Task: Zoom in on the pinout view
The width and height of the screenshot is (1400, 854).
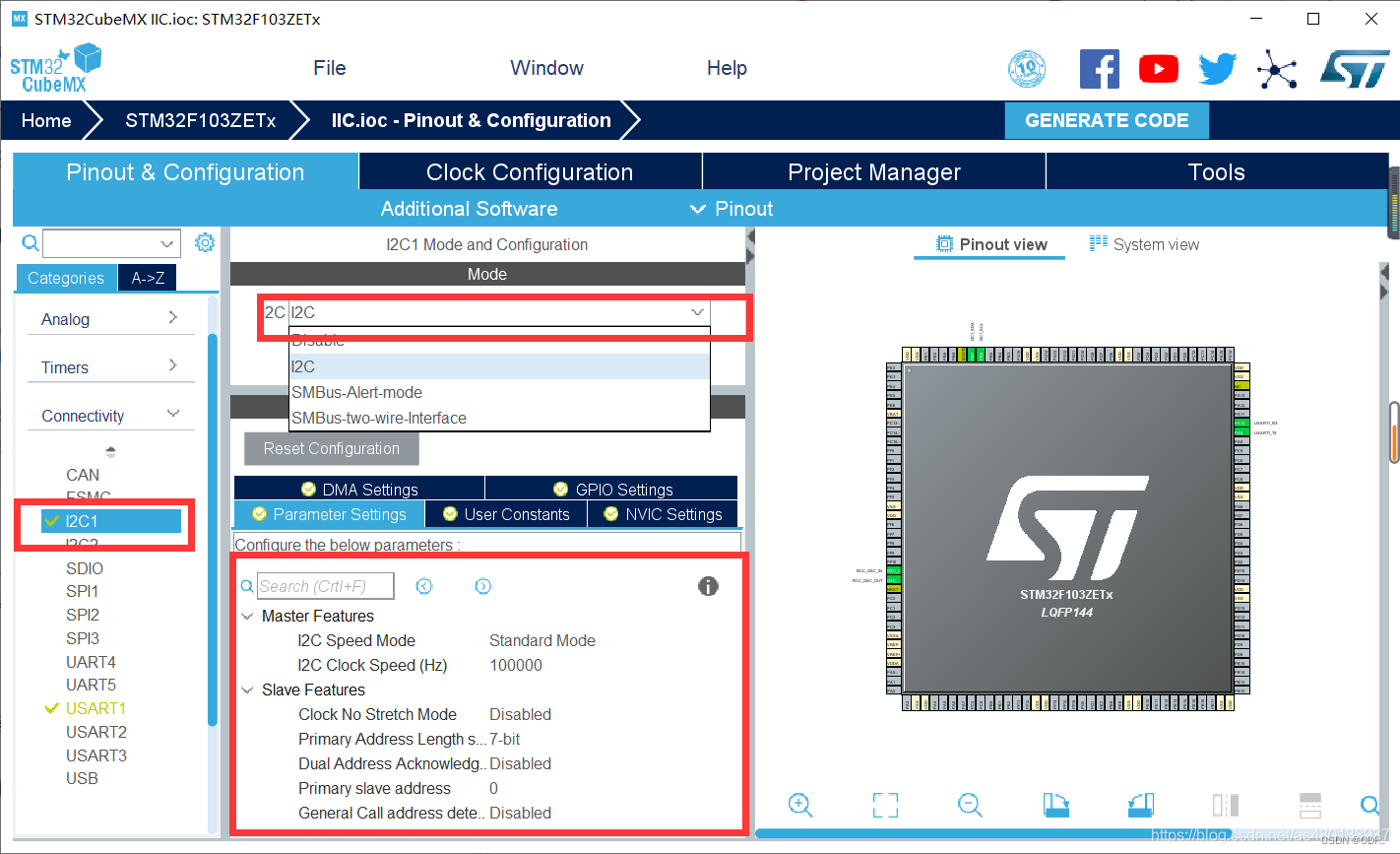Action: click(x=800, y=806)
